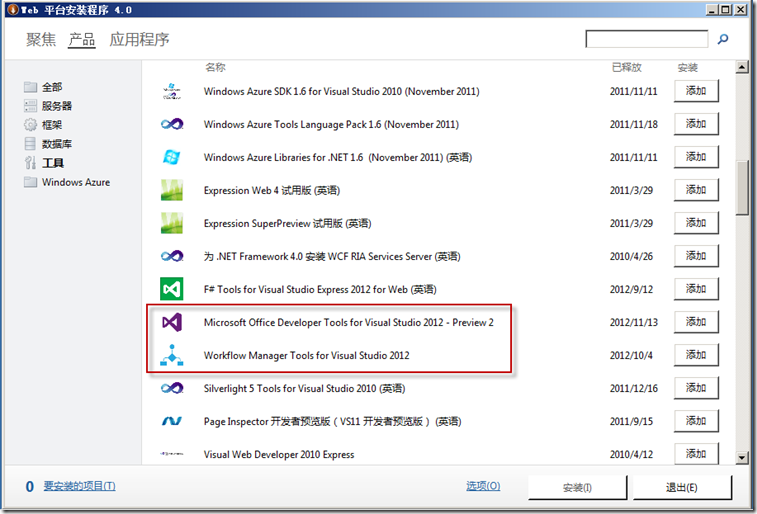757x514 pixels.
Task: Add Expression Web 4 trial
Action: tap(696, 190)
